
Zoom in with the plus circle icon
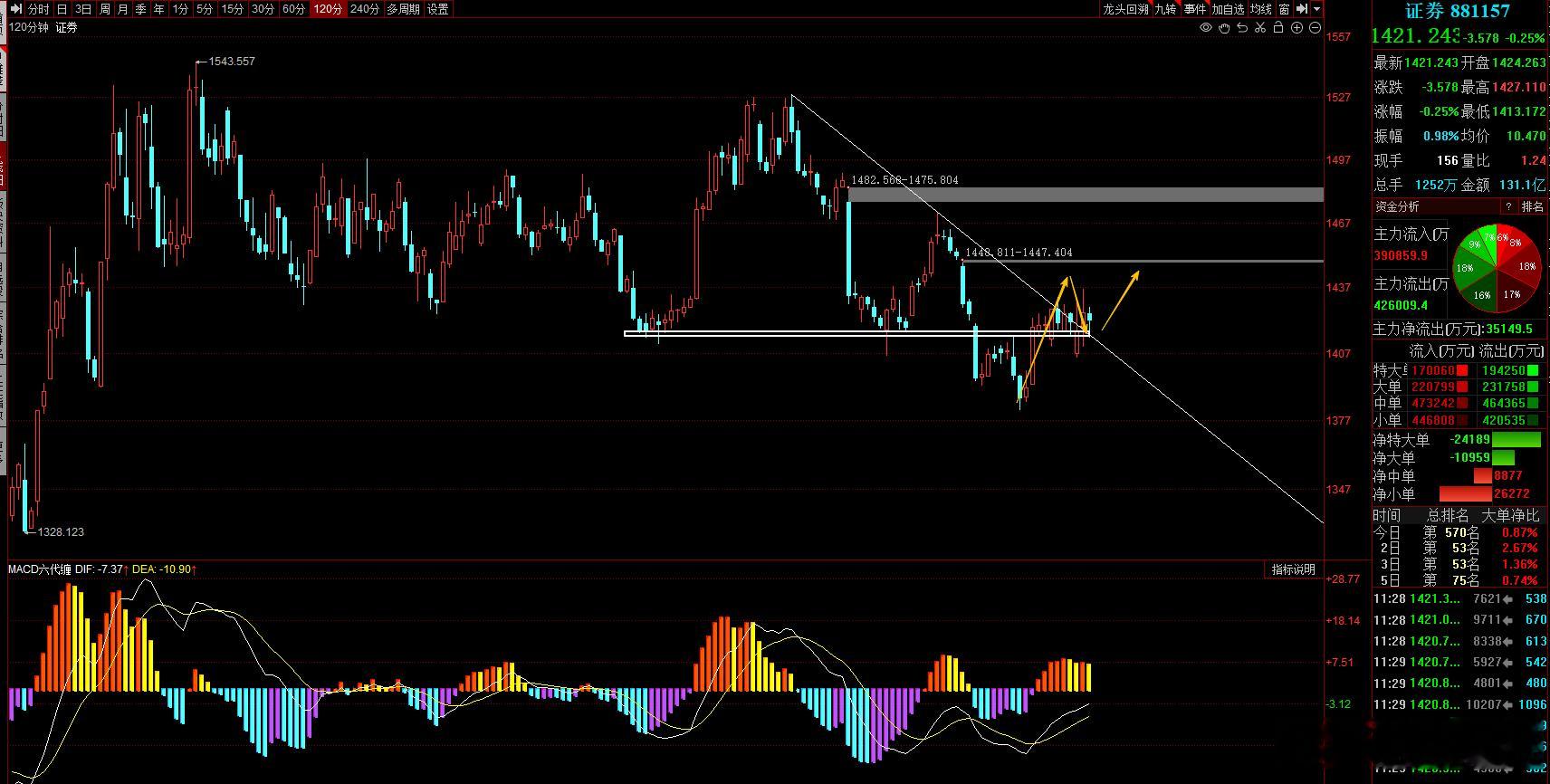pyautogui.click(x=1296, y=28)
